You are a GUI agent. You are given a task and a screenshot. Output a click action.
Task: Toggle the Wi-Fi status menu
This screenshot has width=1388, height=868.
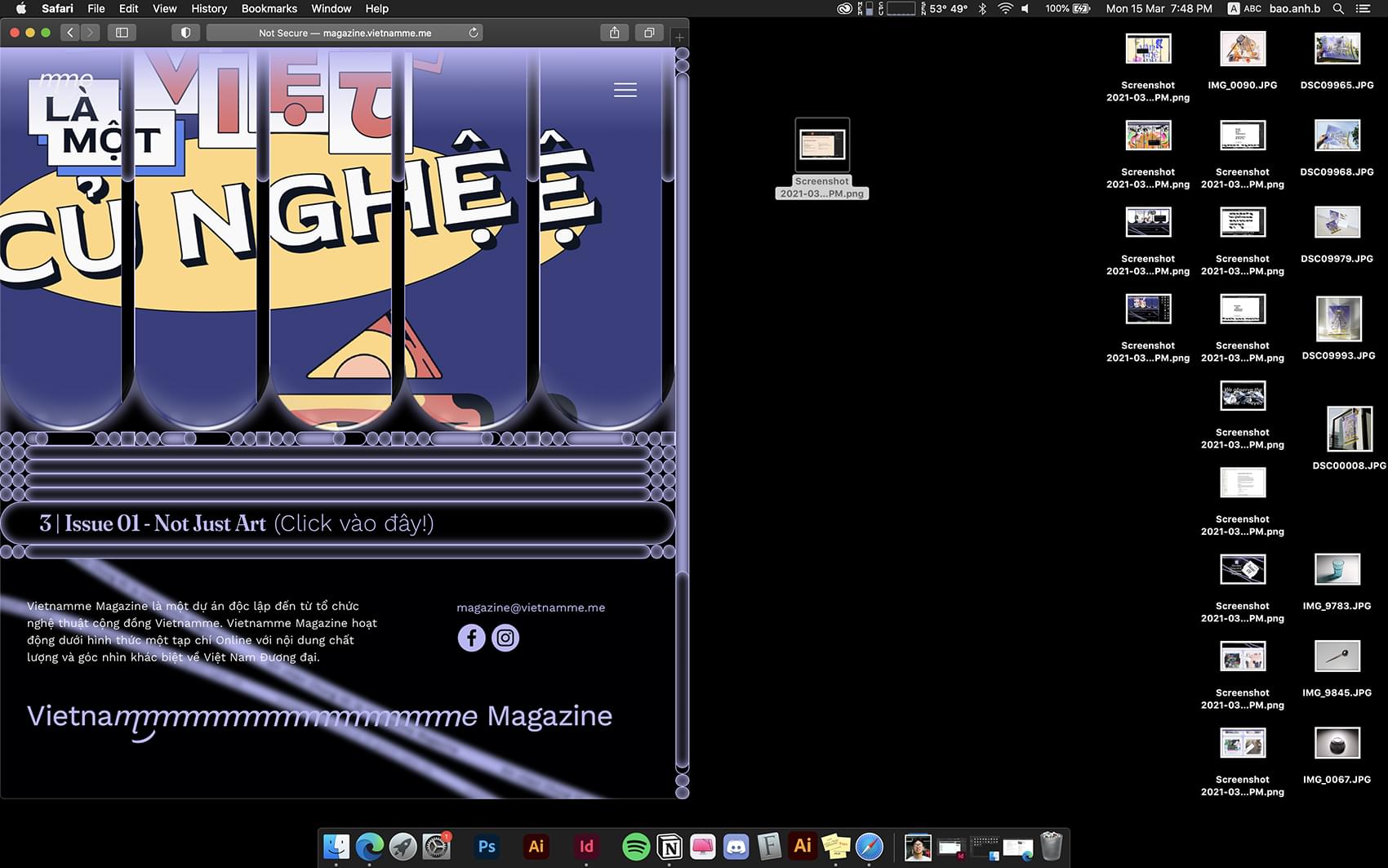pos(1005,8)
